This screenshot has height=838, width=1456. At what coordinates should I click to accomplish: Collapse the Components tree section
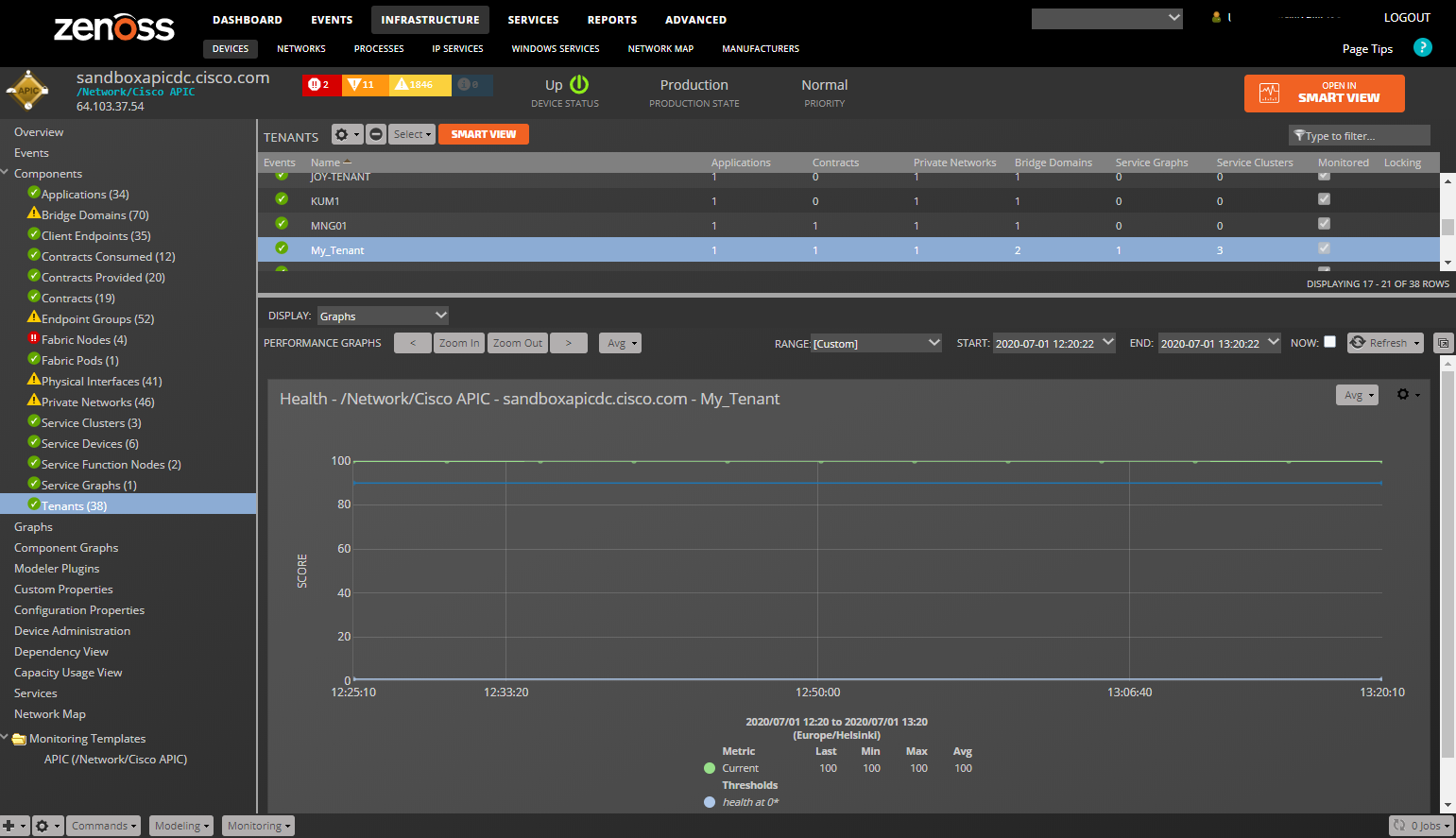[x=6, y=173]
